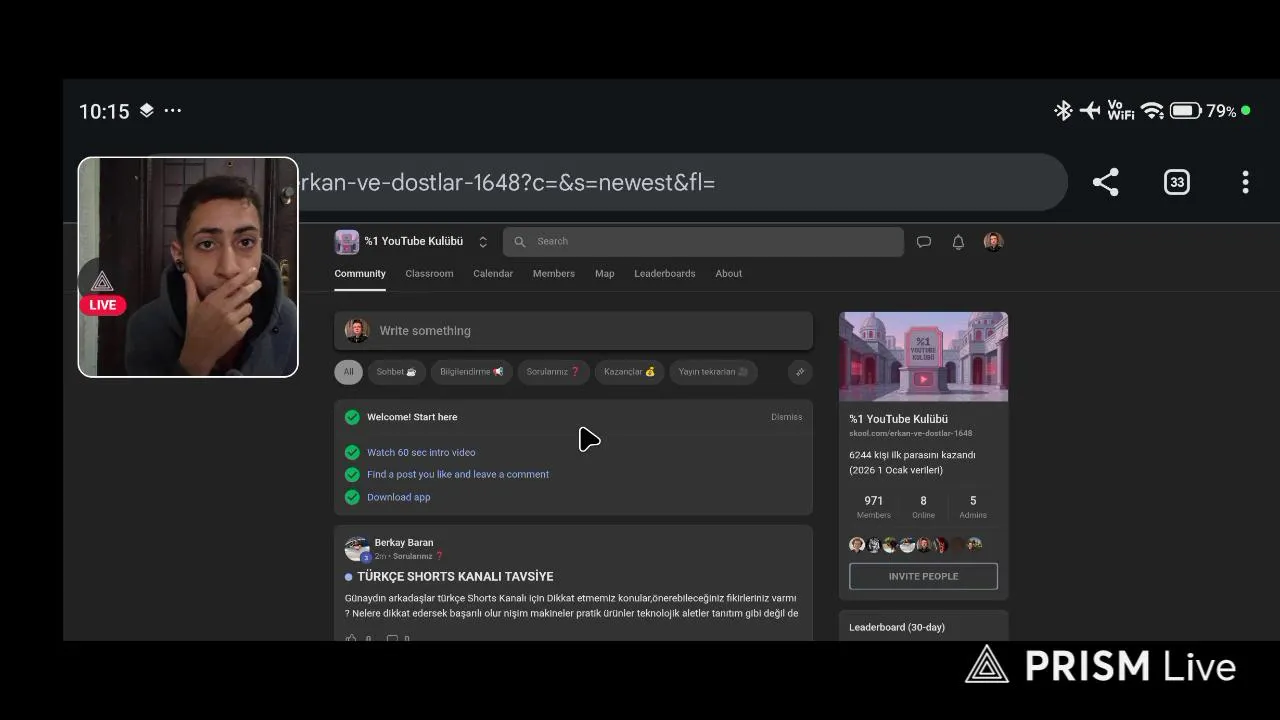
Task: Click the Berkay Baran author name
Action: coord(404,542)
